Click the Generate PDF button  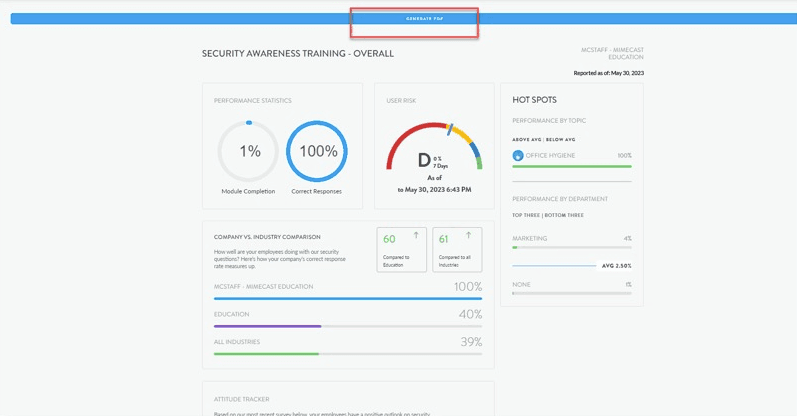424,19
